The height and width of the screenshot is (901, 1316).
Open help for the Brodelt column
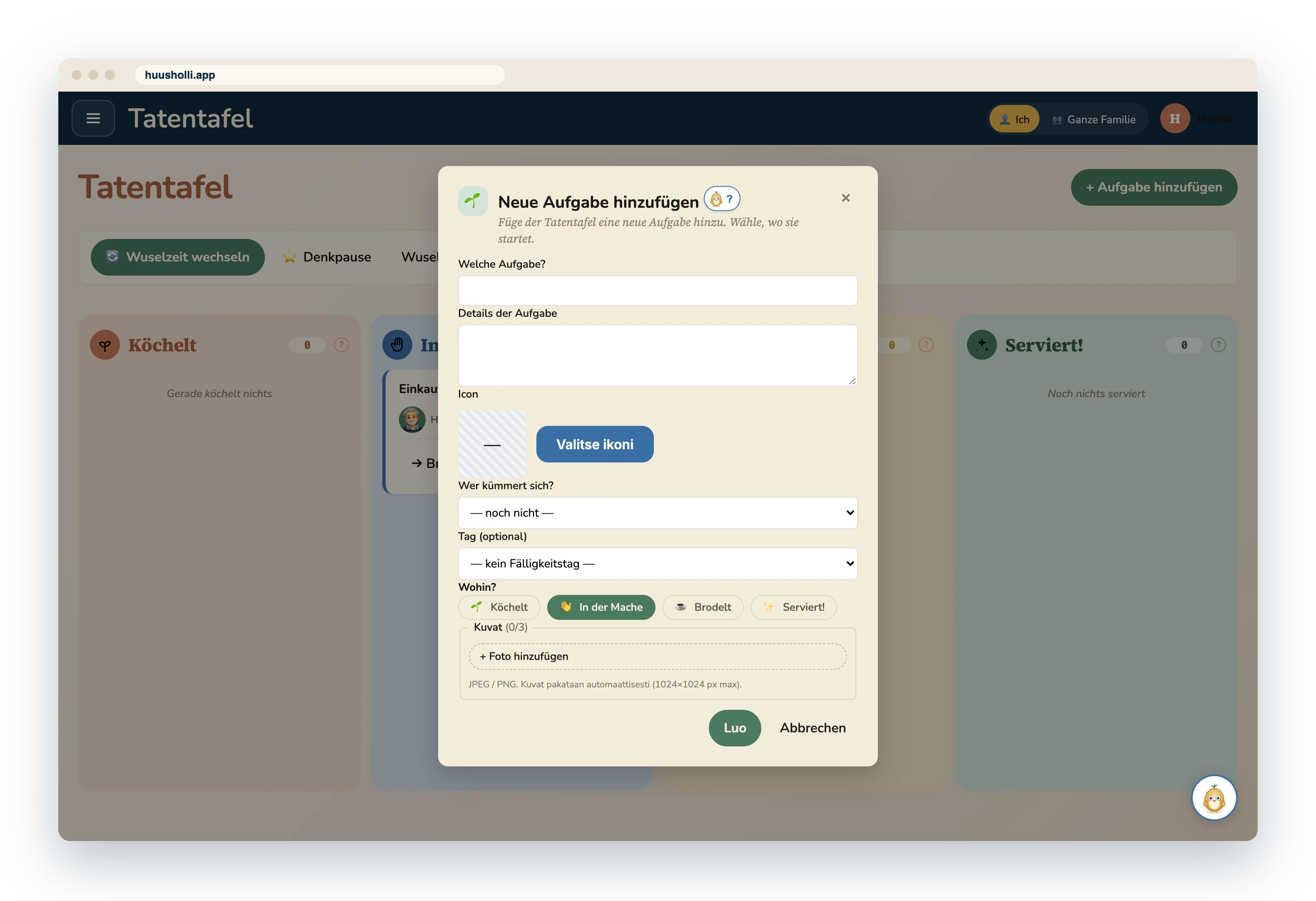tap(926, 345)
